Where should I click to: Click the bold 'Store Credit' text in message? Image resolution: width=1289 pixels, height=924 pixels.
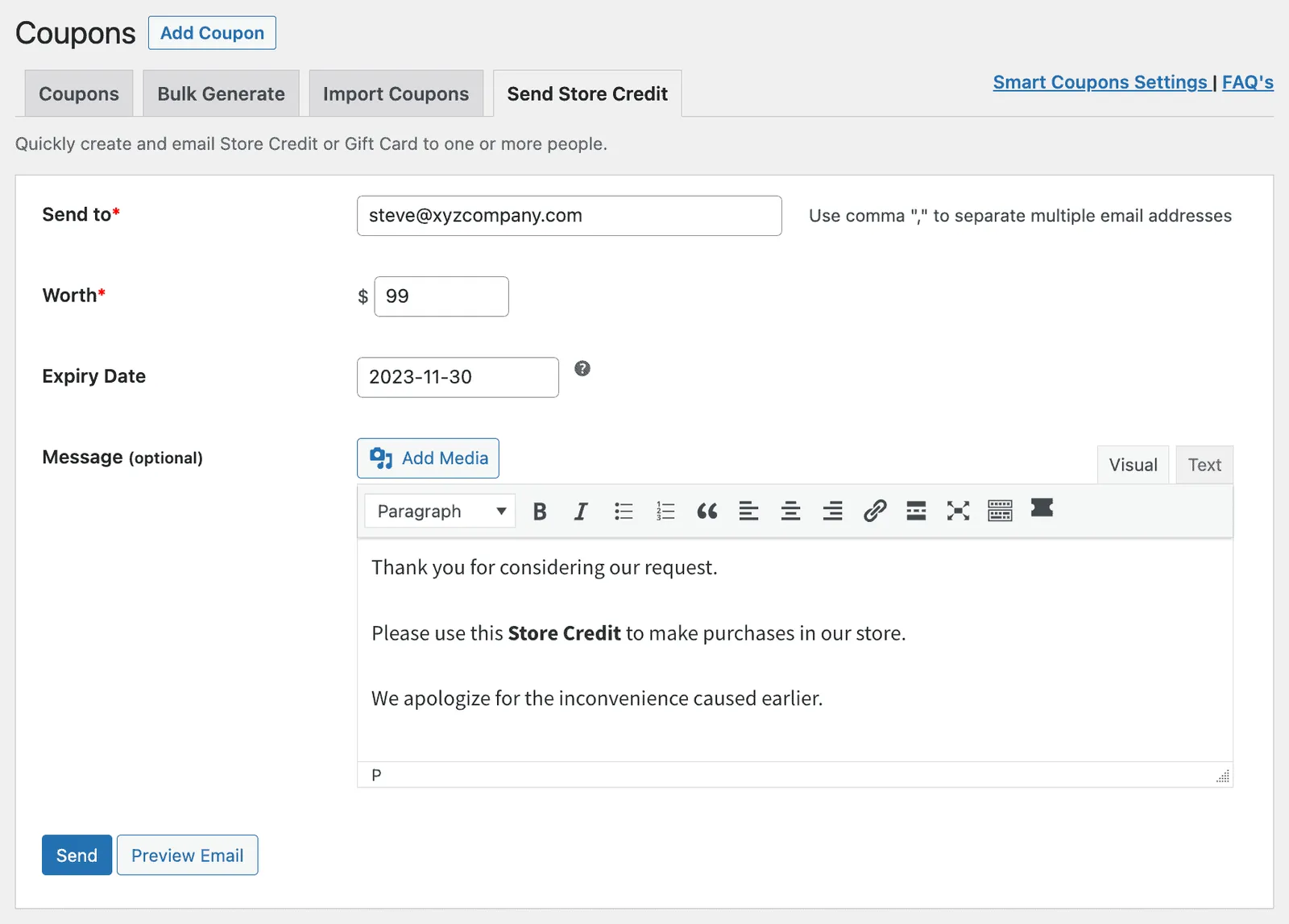[x=564, y=633]
